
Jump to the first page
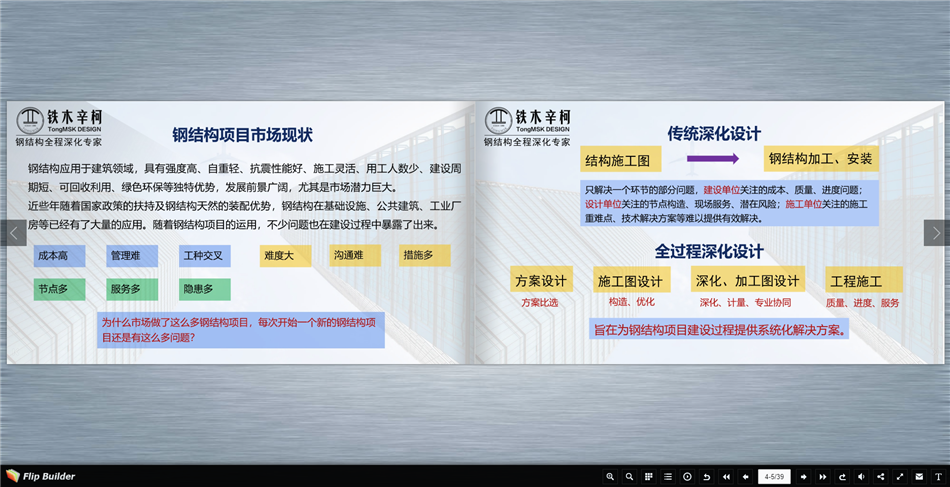(x=726, y=477)
